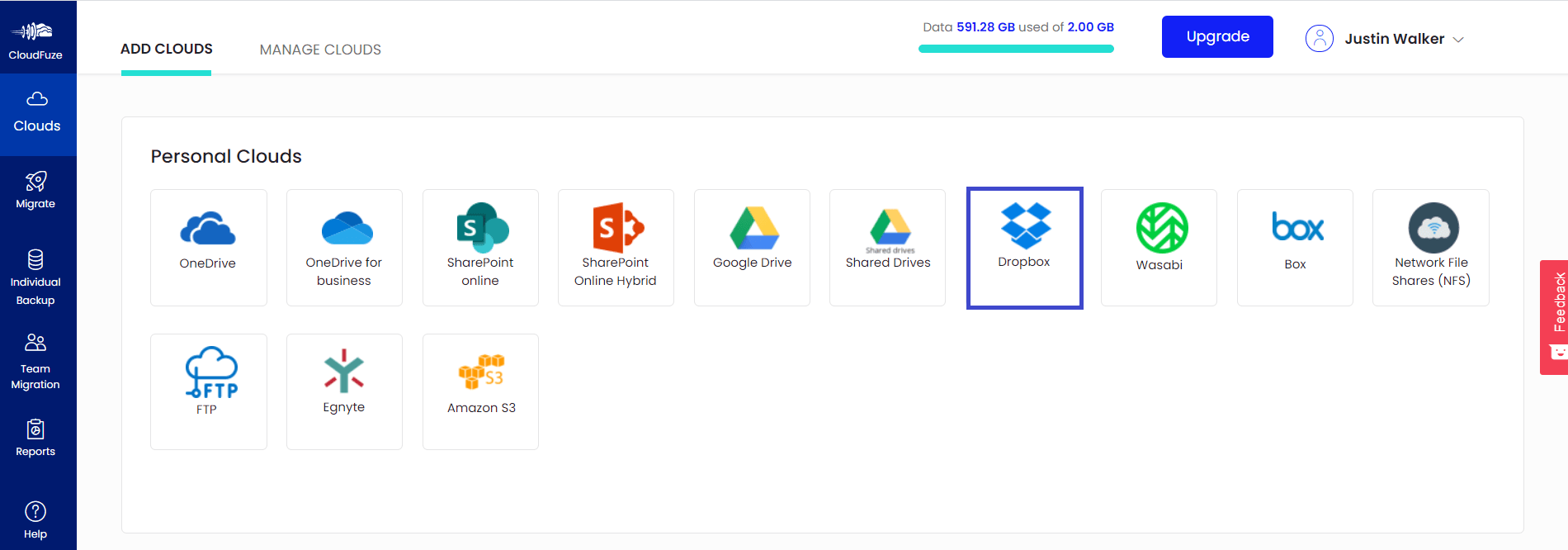Click the Upgrade button
Screen dimensions: 1568x550
click(x=1217, y=36)
